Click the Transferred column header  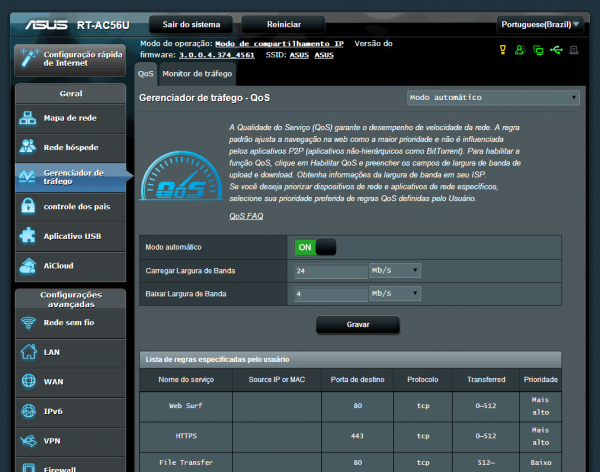[x=486, y=380]
